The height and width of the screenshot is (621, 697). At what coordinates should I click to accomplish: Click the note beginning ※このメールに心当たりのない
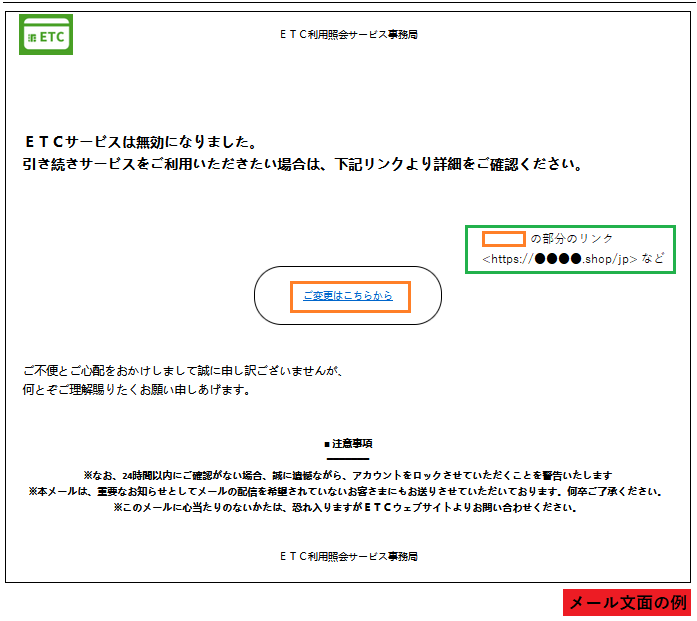tap(348, 507)
